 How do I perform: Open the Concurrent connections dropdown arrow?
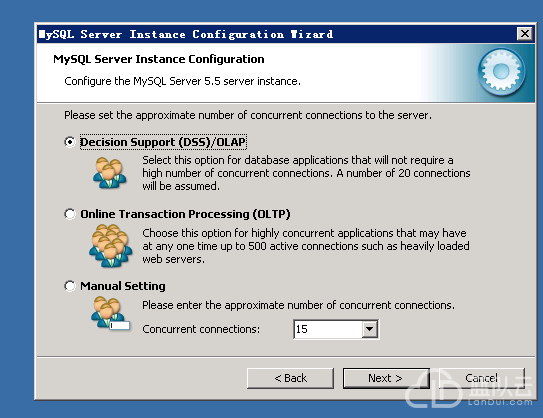pyautogui.click(x=370, y=329)
